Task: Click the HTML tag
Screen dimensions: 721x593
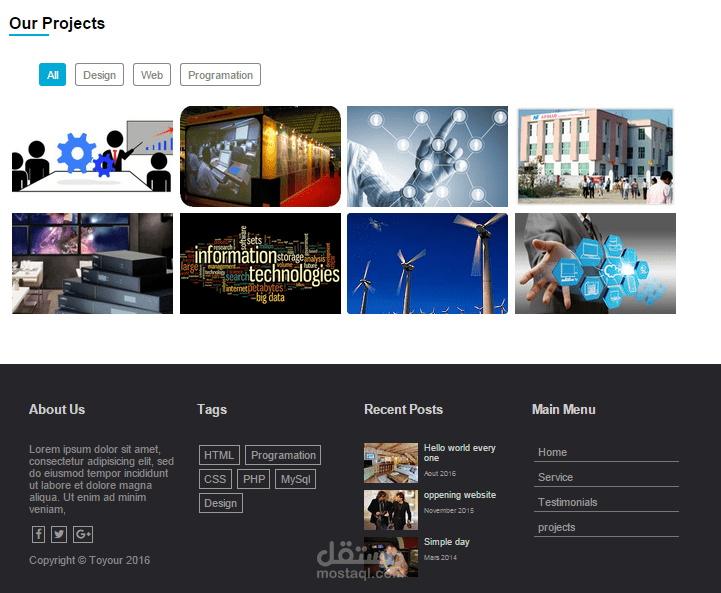Action: [219, 455]
